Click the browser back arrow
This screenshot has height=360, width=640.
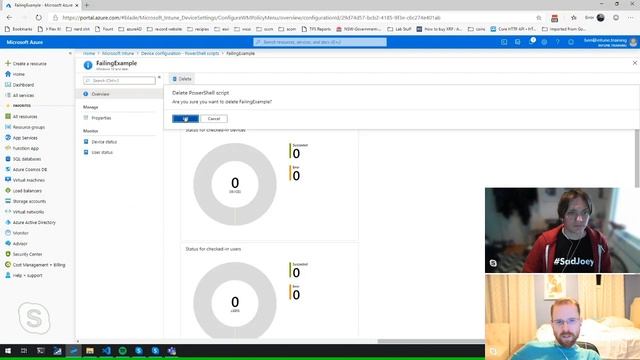[x=9, y=18]
